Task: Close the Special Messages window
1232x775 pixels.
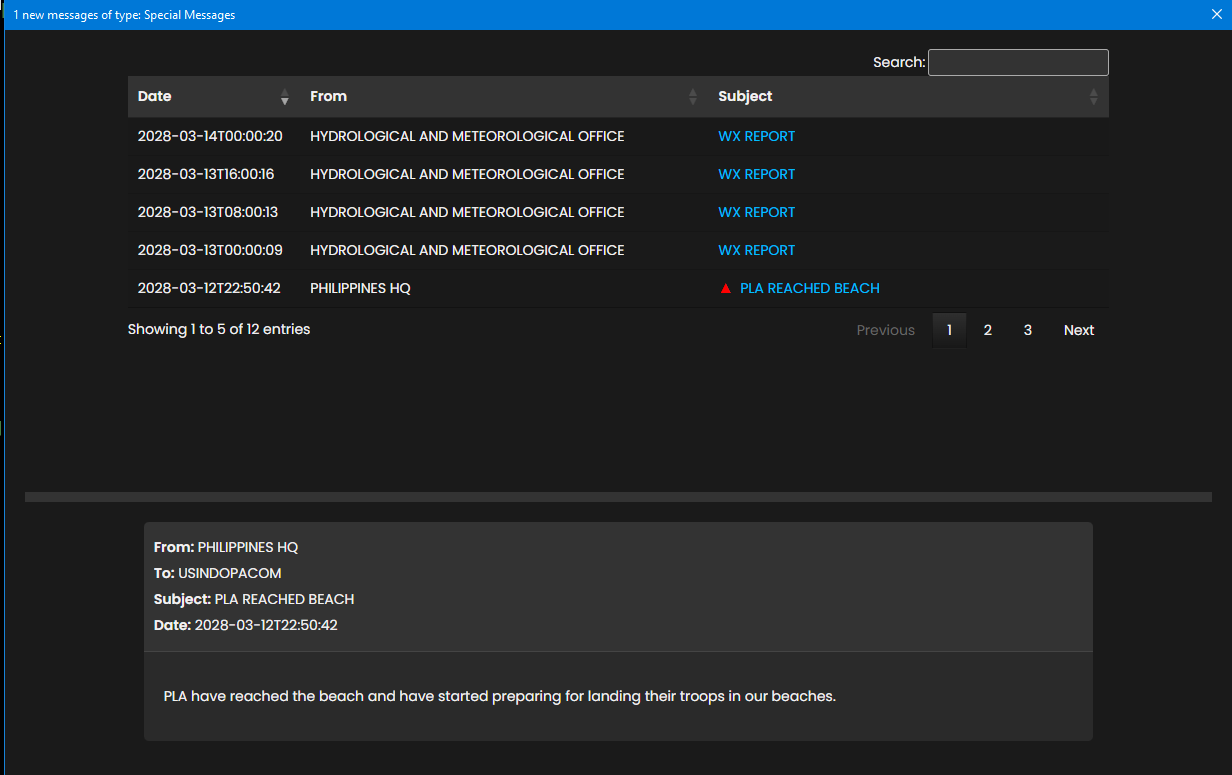Action: click(x=1217, y=15)
